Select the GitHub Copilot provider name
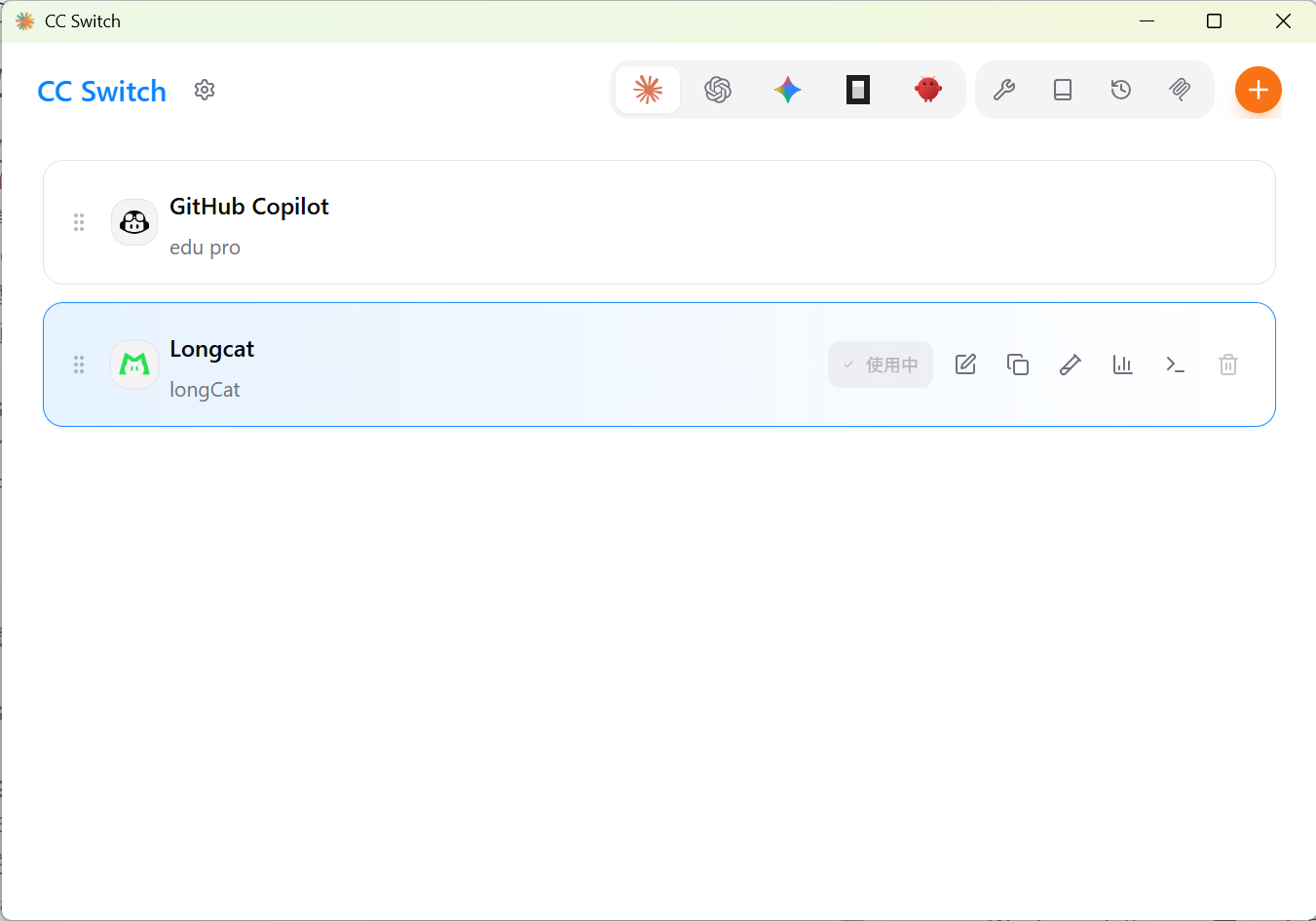 (x=249, y=207)
